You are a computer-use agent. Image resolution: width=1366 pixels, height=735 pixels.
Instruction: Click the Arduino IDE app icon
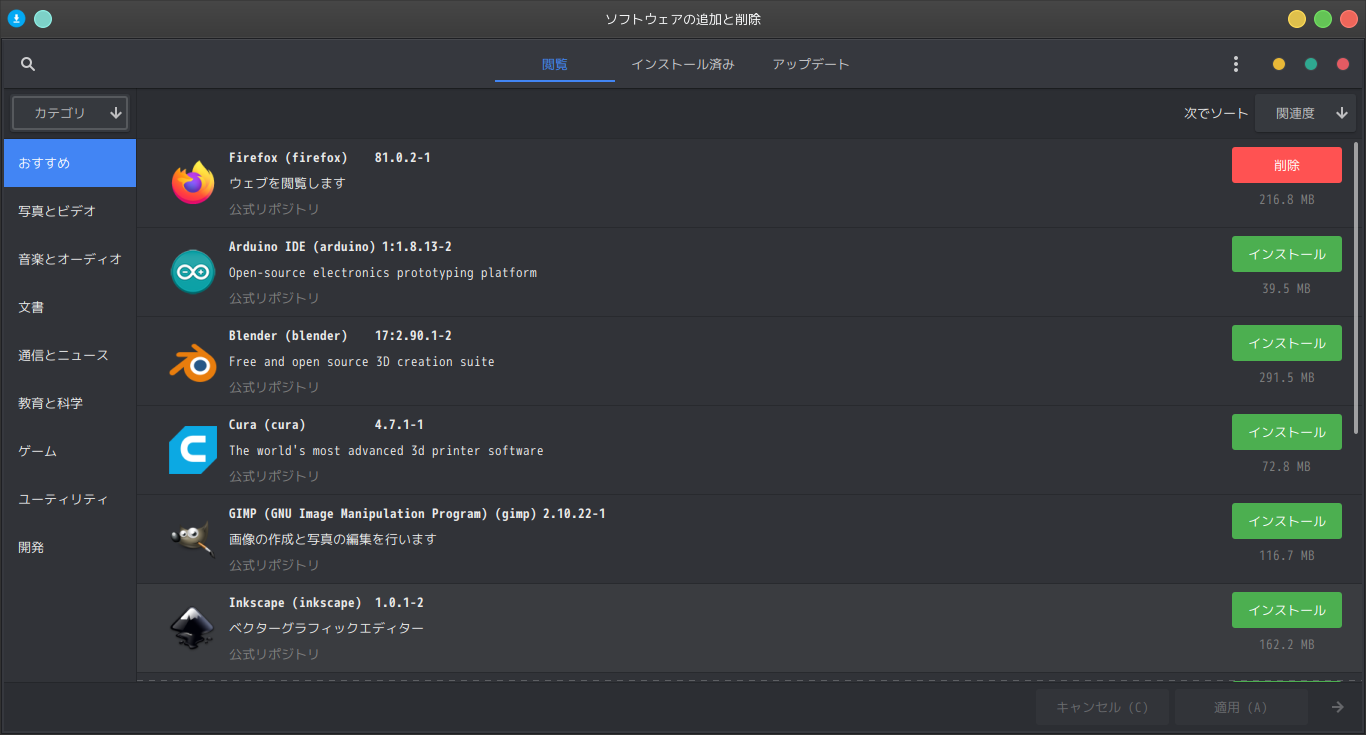point(193,272)
